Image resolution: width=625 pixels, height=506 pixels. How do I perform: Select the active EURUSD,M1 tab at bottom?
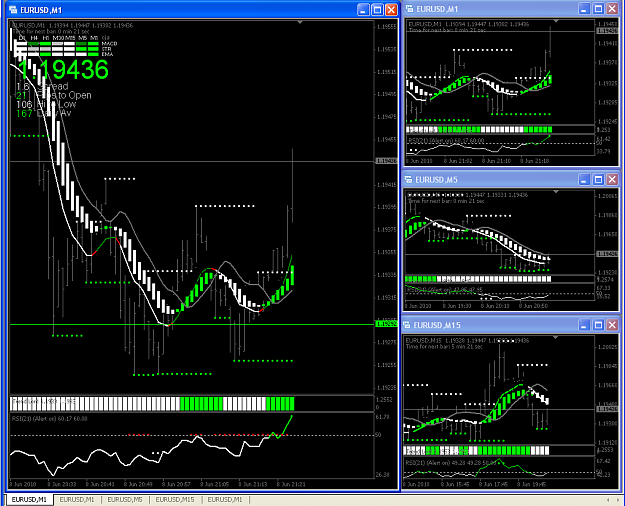pyautogui.click(x=29, y=500)
